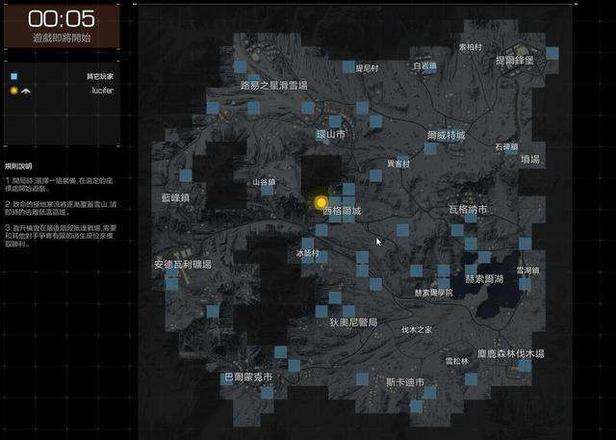The width and height of the screenshot is (616, 440).
Task: Click the 遊戲即將開始 status text
Action: click(62, 38)
